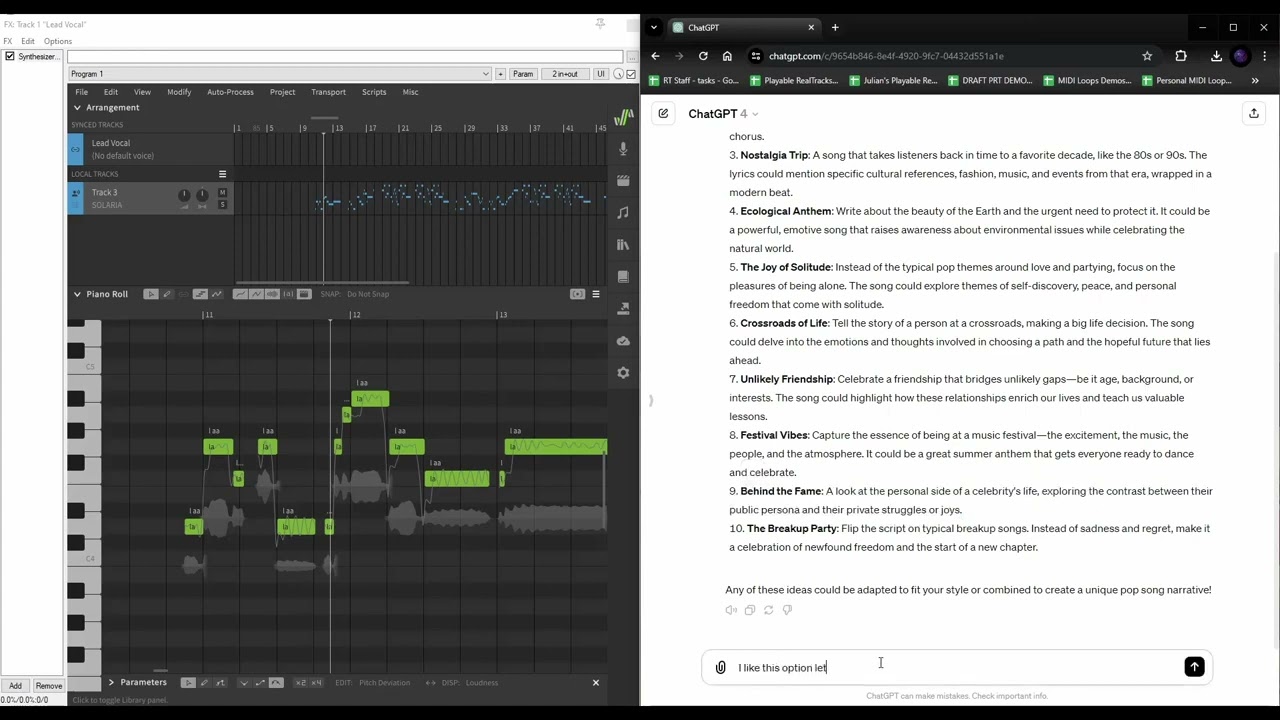Show more bookmarks with the chevron
This screenshot has width=1280, height=720.
coord(1255,81)
